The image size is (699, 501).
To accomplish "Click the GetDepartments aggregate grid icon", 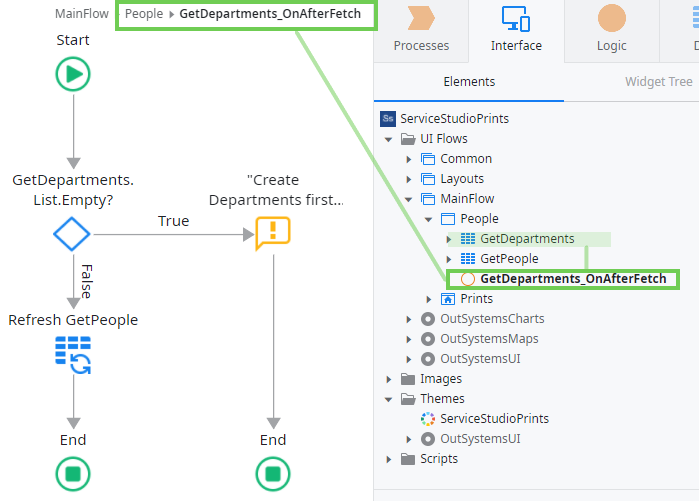I will pos(468,239).
